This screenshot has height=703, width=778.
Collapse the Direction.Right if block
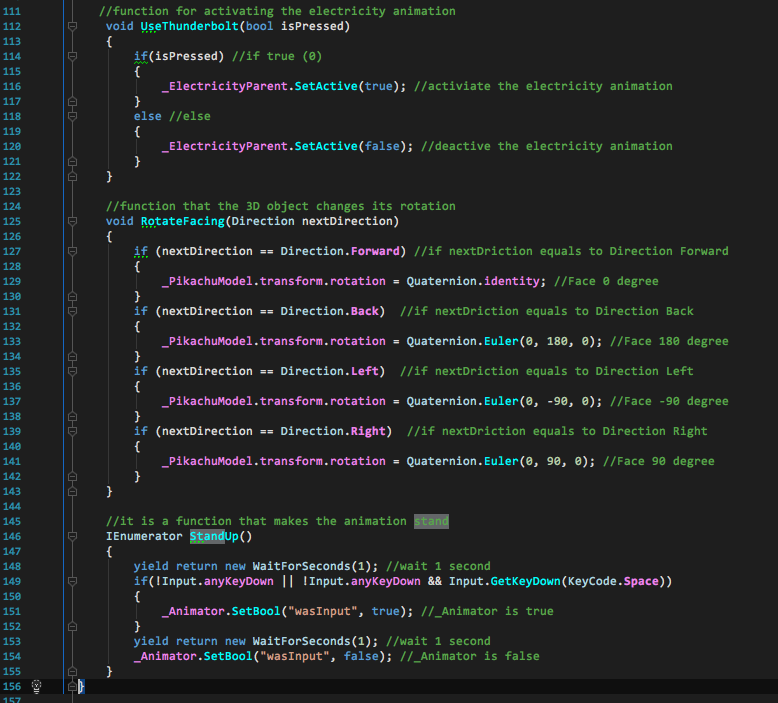[x=72, y=431]
